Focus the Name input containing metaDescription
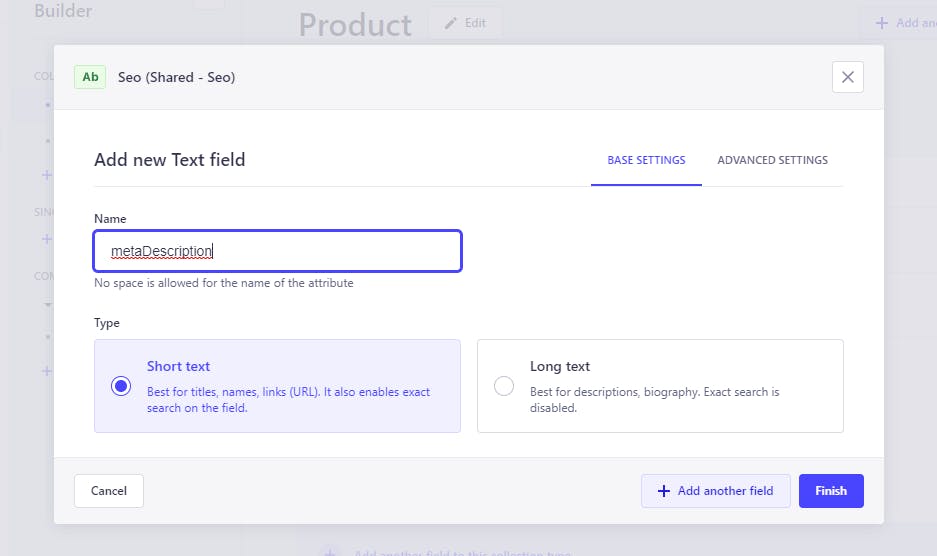The width and height of the screenshot is (937, 556). [277, 251]
